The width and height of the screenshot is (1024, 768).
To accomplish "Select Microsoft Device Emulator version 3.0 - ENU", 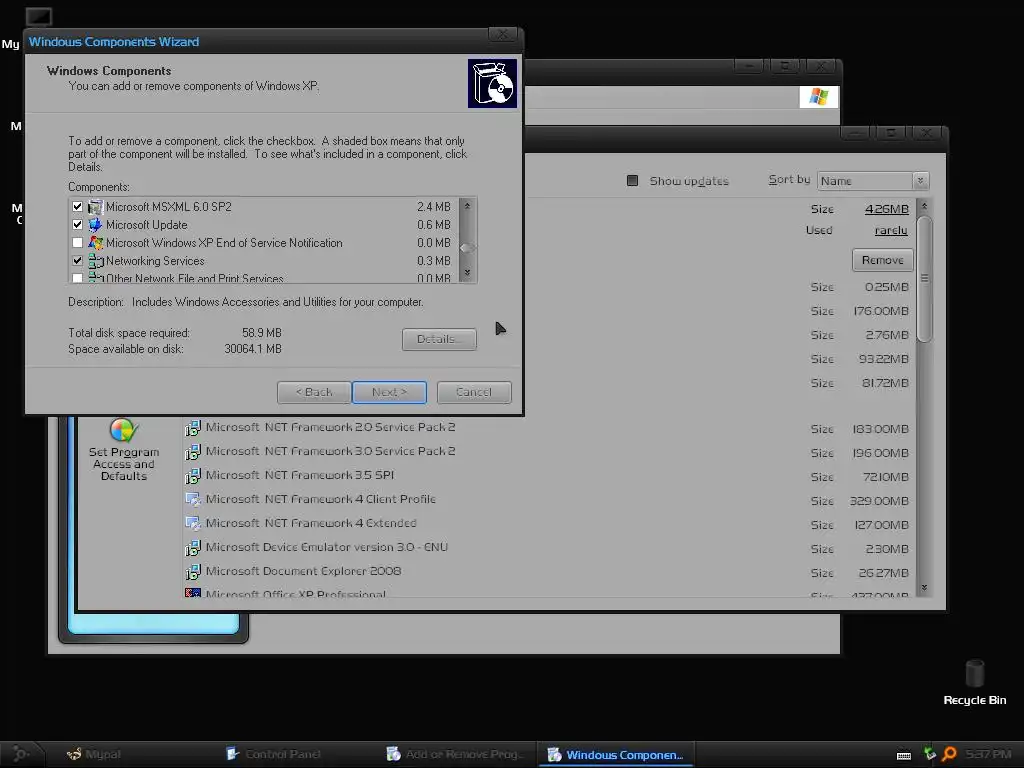I will click(327, 547).
